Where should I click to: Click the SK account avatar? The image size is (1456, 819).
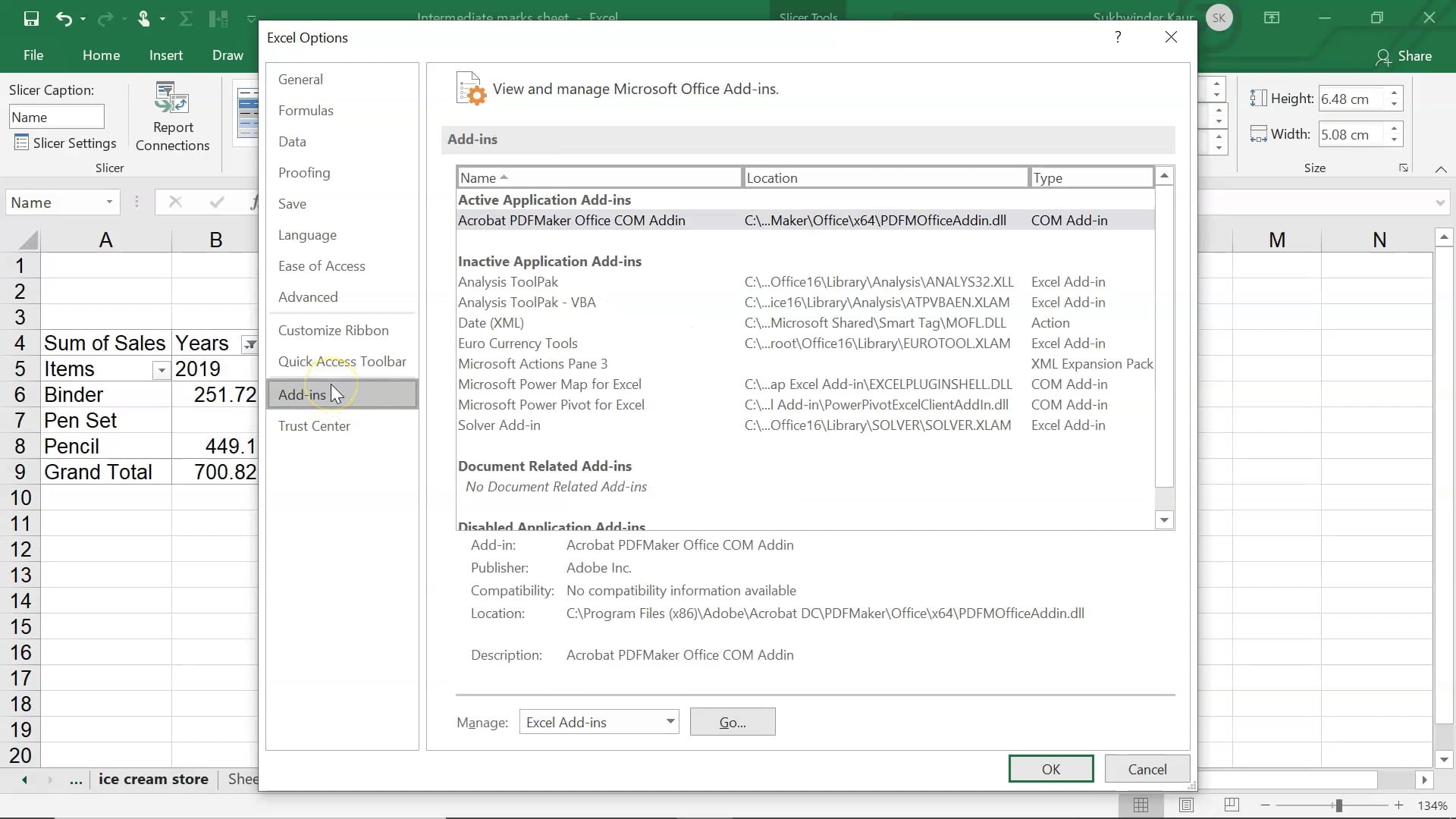coord(1219,18)
